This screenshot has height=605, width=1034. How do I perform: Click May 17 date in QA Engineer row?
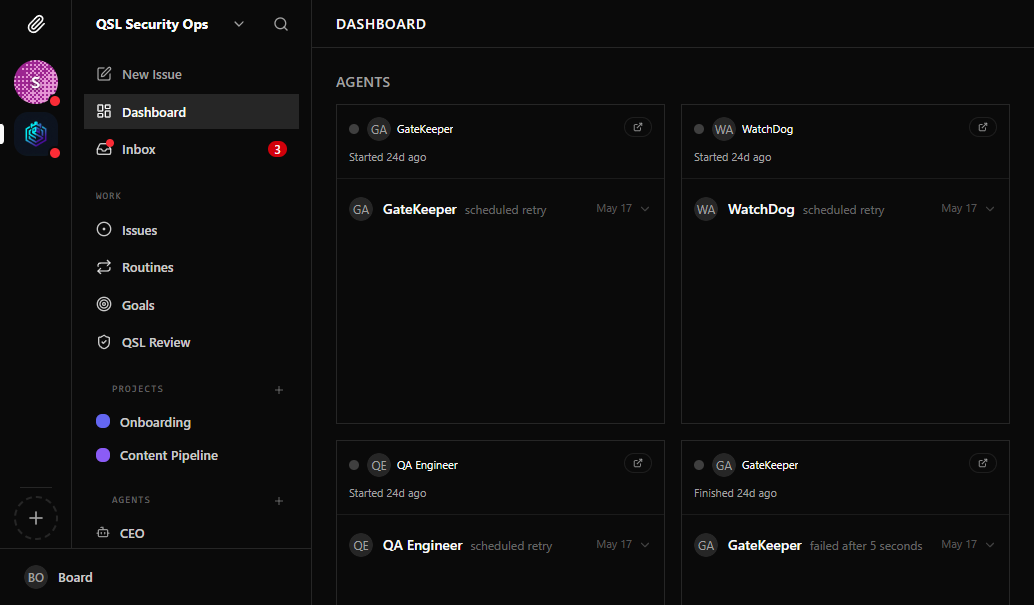coord(614,544)
